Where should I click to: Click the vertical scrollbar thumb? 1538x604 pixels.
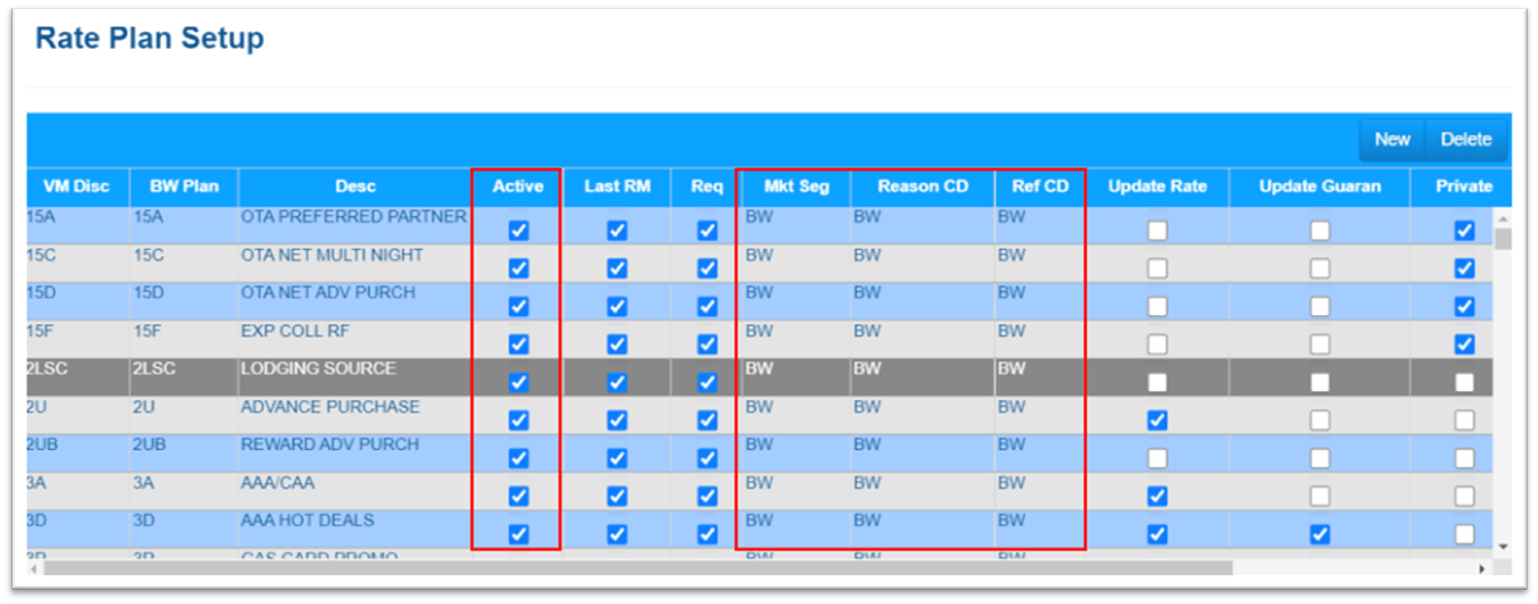pos(1502,238)
